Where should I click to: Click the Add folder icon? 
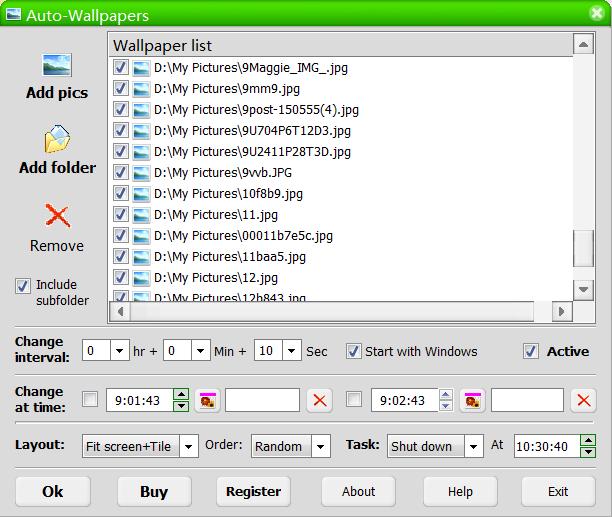pos(57,139)
